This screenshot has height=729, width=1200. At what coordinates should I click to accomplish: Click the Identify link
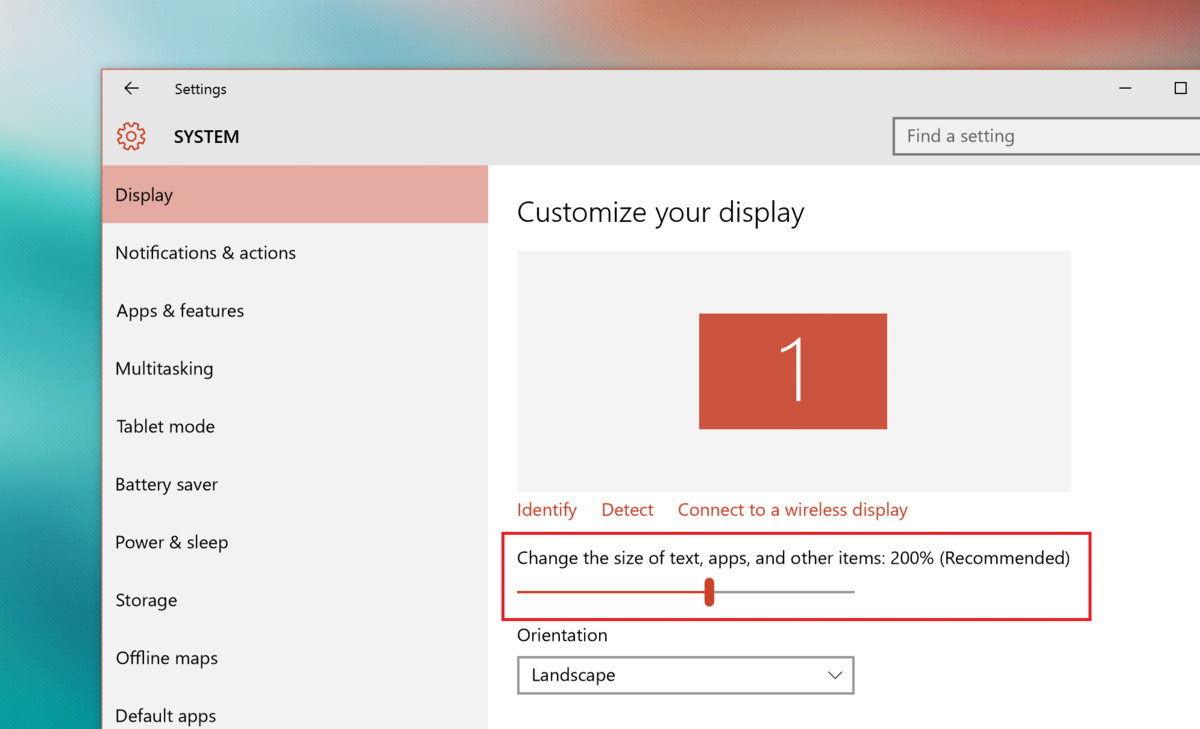[x=546, y=510]
